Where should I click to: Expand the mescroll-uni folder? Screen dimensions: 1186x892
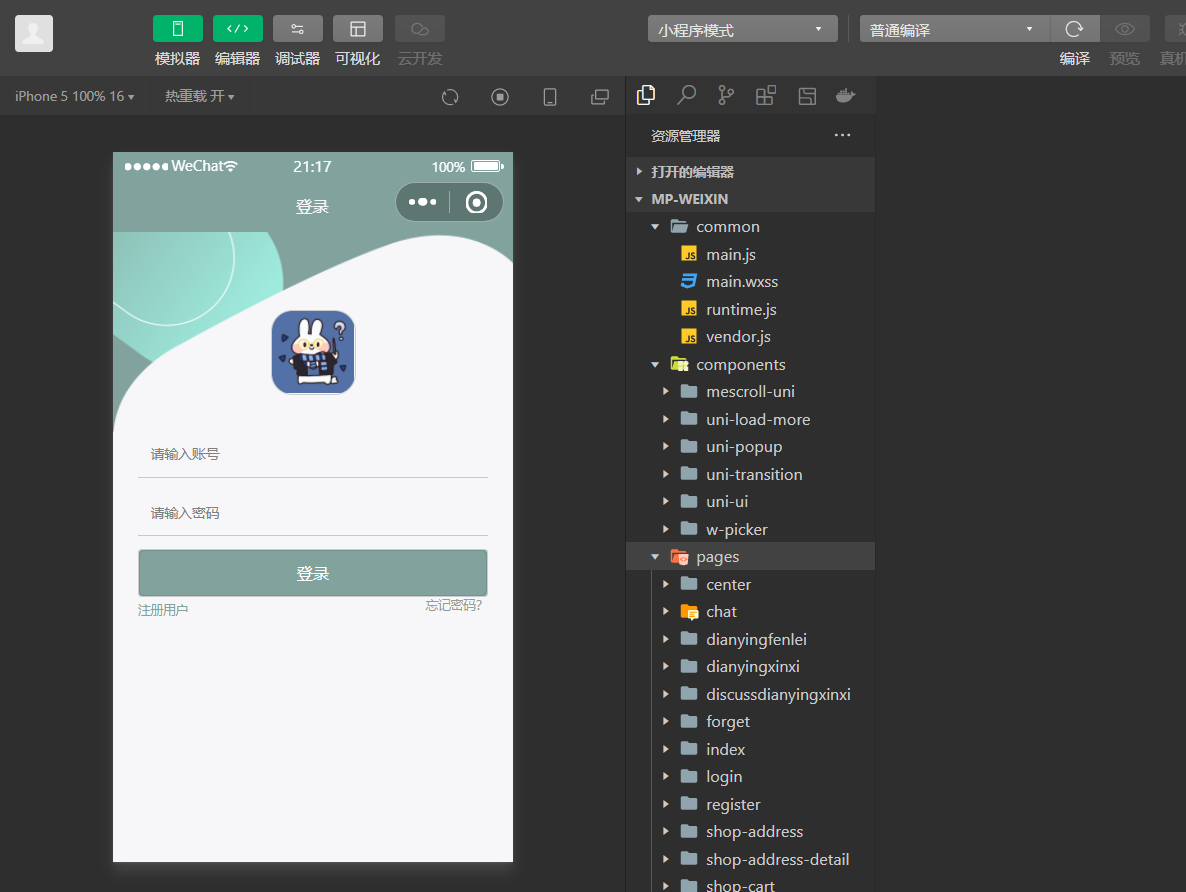pyautogui.click(x=750, y=392)
